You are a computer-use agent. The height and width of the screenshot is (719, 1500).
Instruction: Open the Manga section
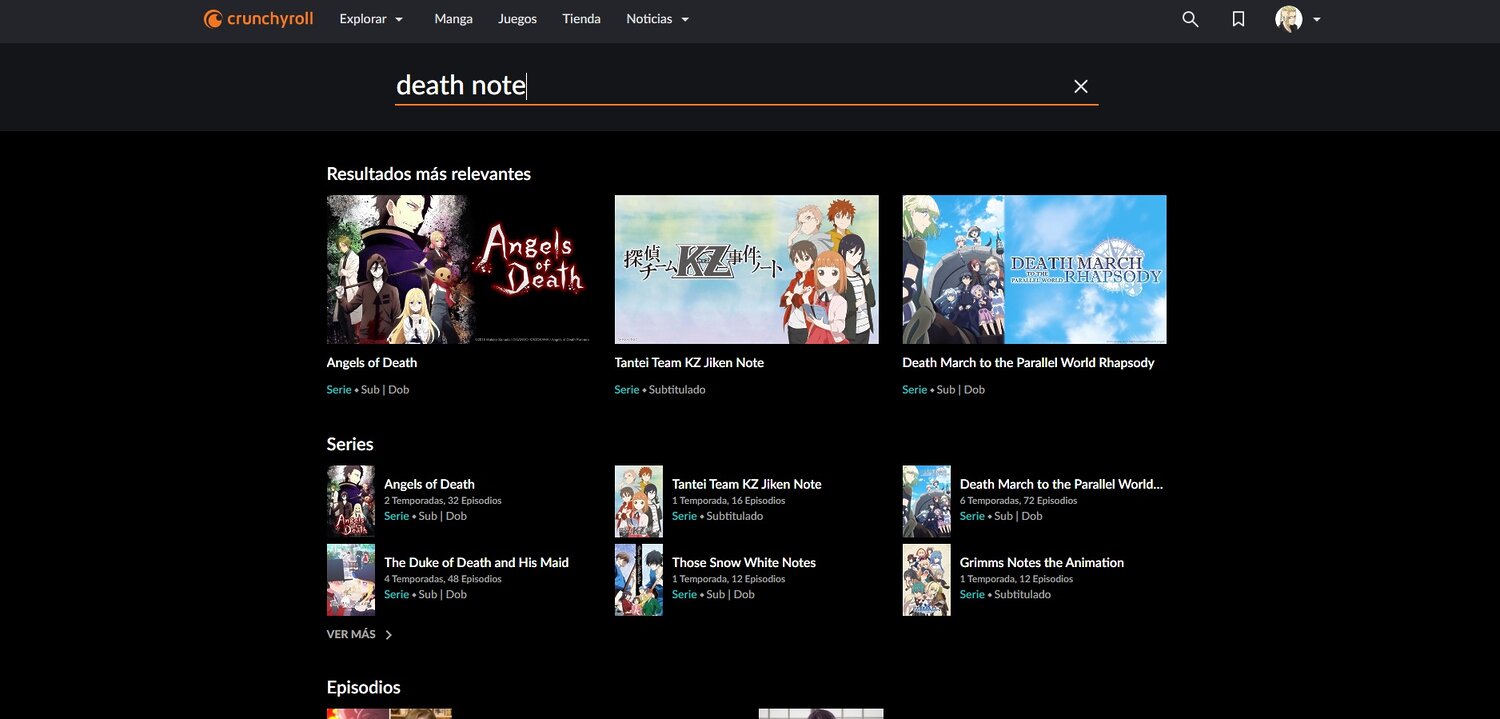pyautogui.click(x=453, y=18)
